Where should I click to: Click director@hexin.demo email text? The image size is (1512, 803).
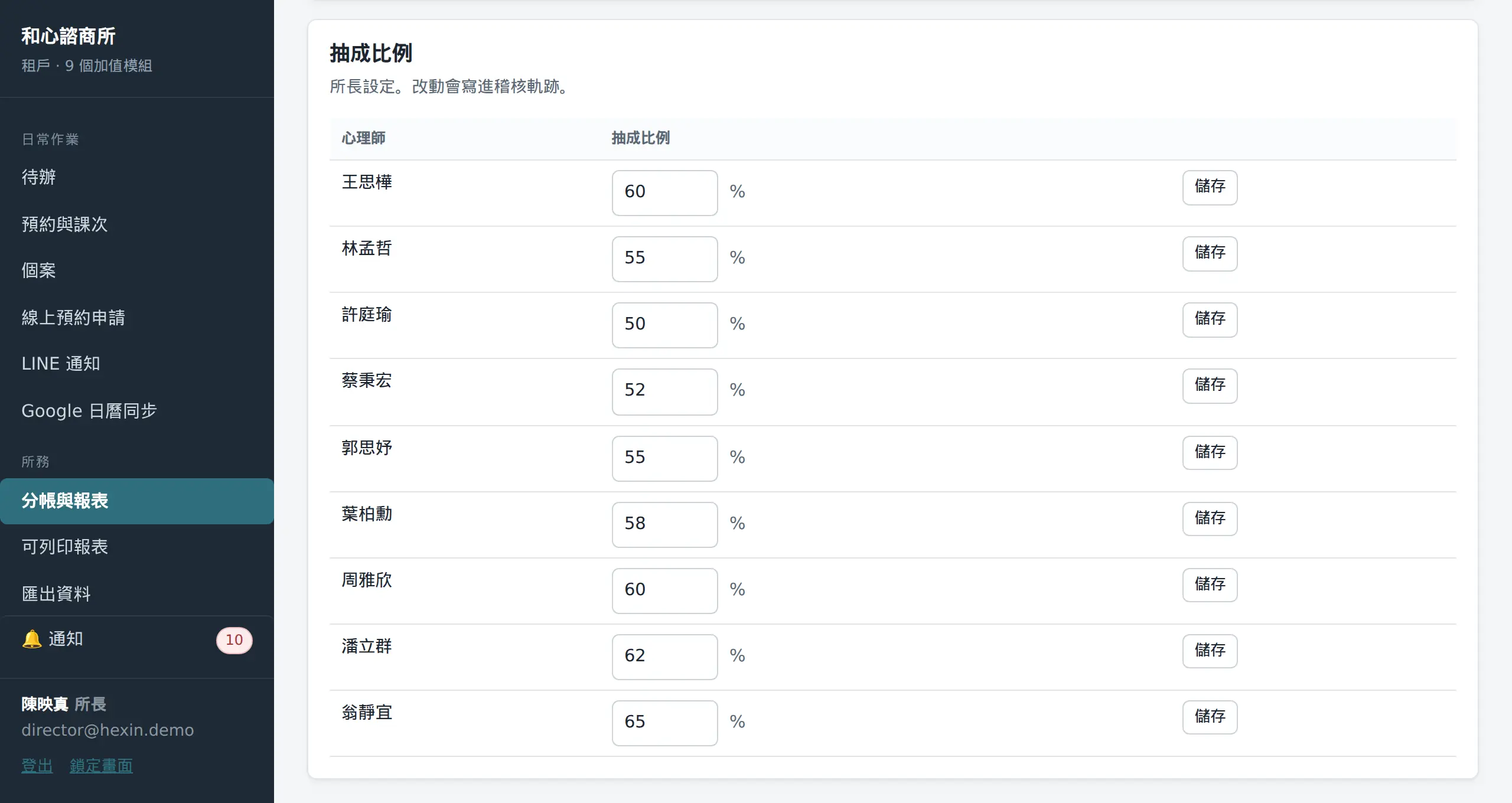(x=107, y=730)
